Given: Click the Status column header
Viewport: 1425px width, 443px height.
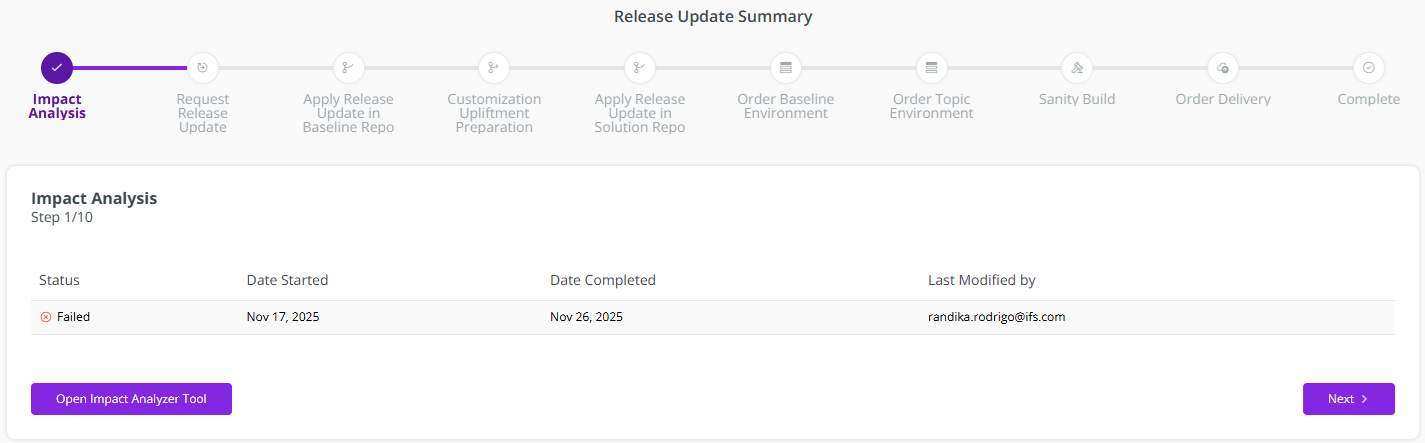Looking at the screenshot, I should (59, 280).
